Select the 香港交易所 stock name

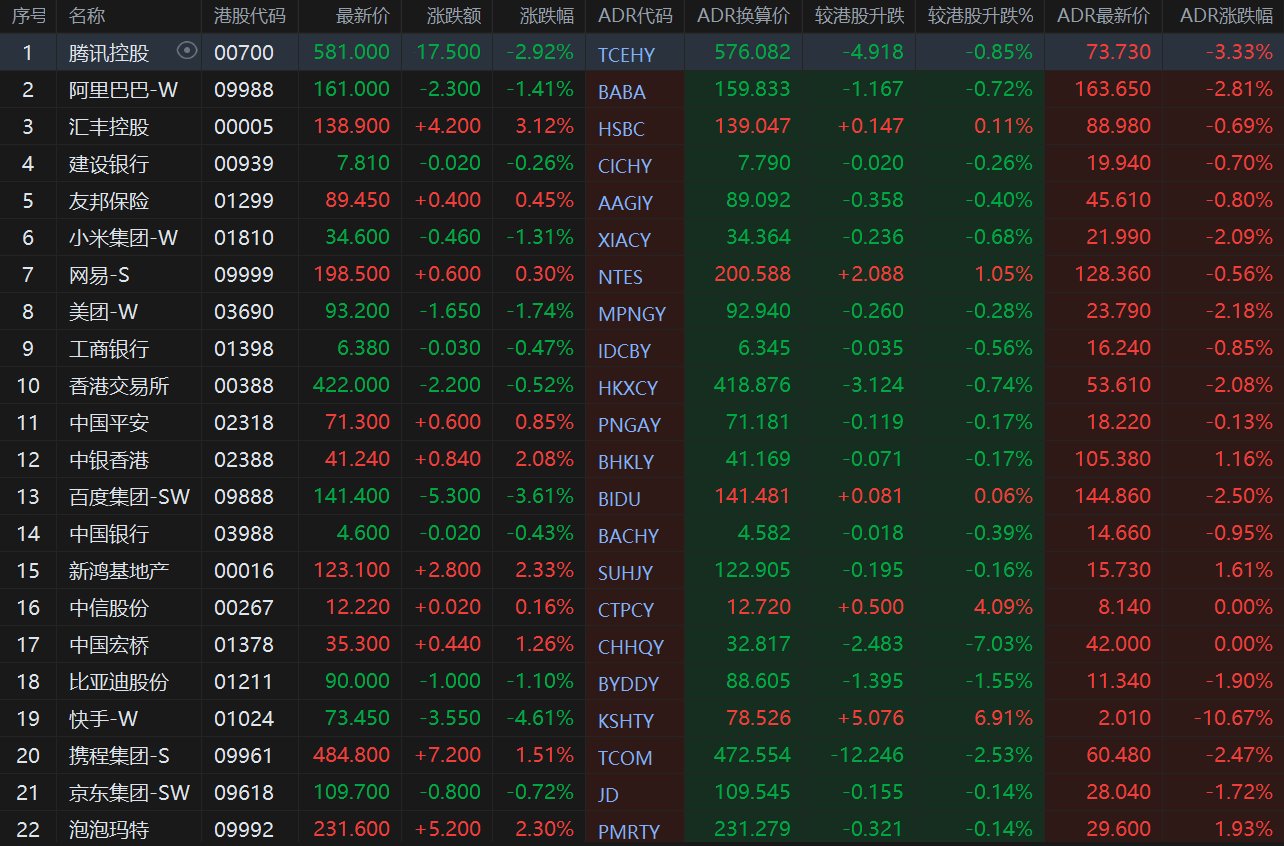pos(119,386)
